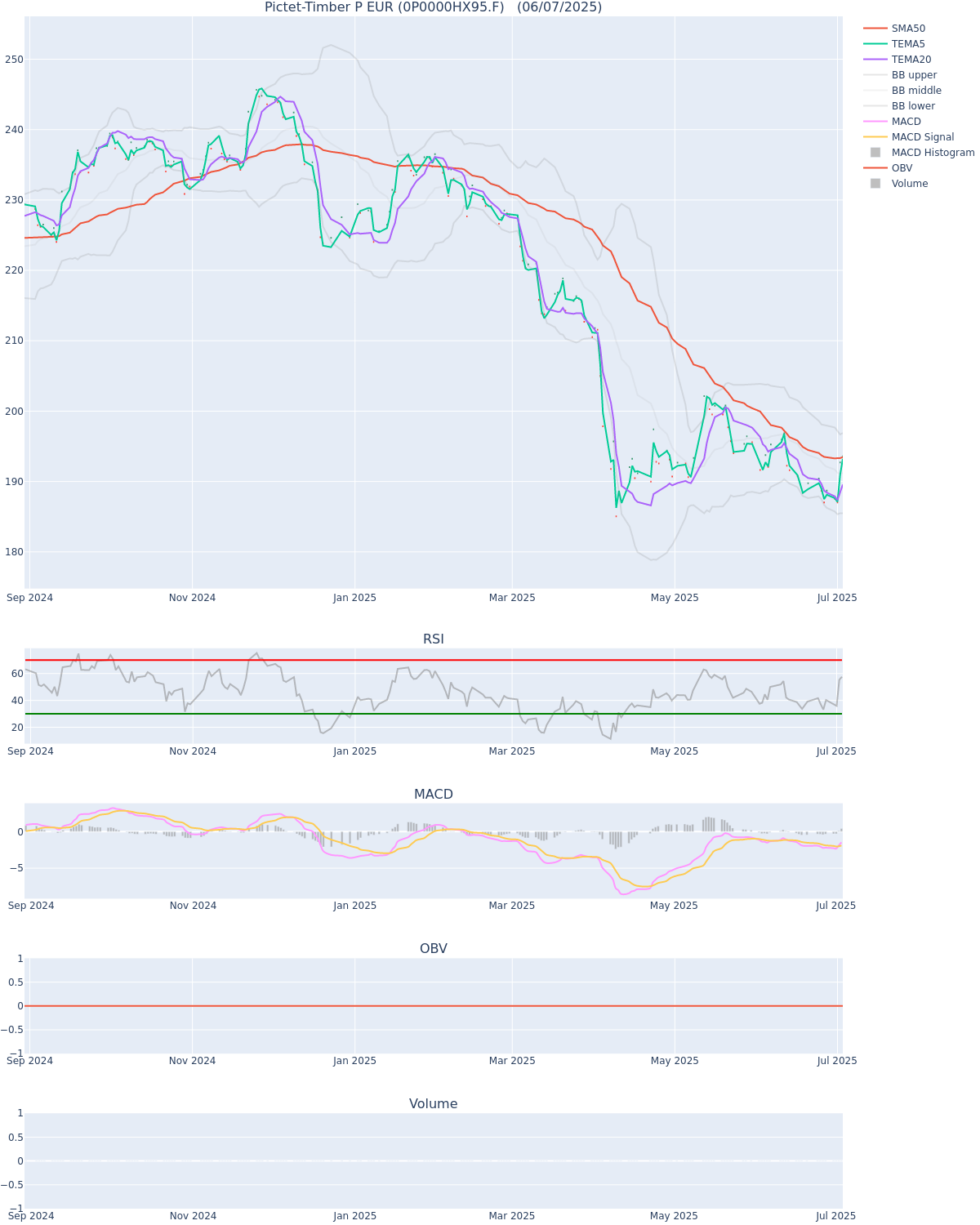
Task: Click the Volume subplot title
Action: click(x=433, y=1103)
